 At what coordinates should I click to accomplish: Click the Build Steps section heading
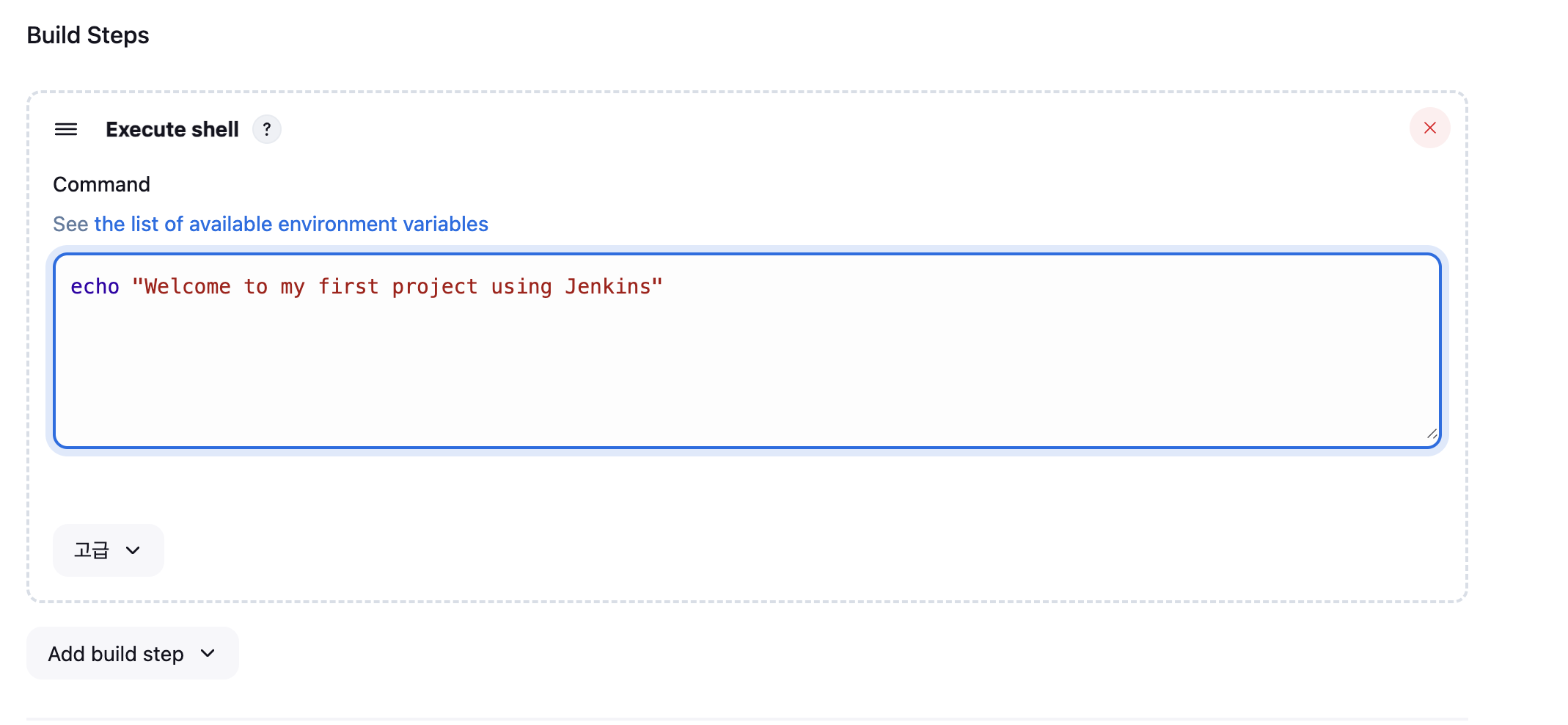coord(88,35)
